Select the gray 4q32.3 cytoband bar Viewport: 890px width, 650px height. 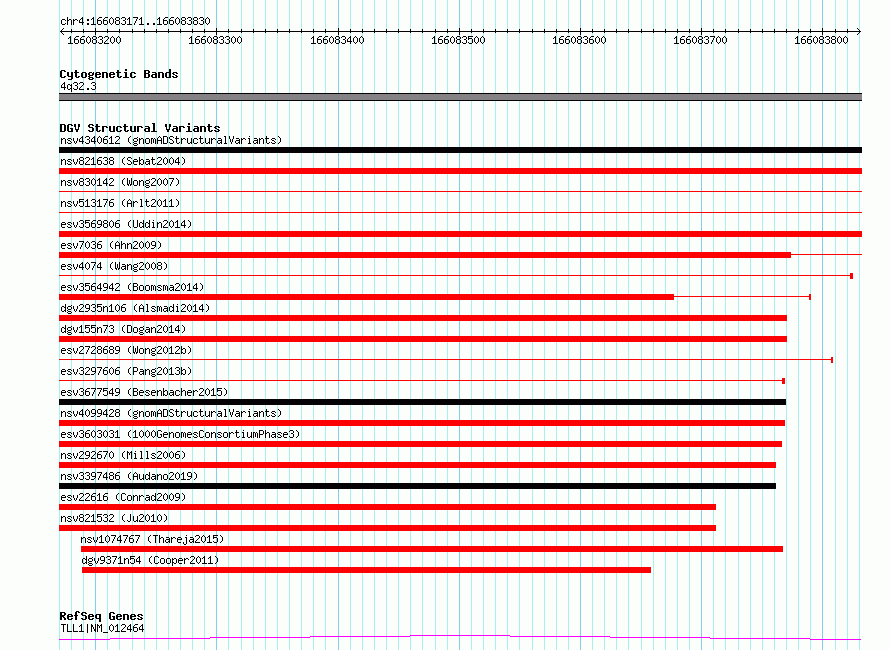[x=460, y=97]
